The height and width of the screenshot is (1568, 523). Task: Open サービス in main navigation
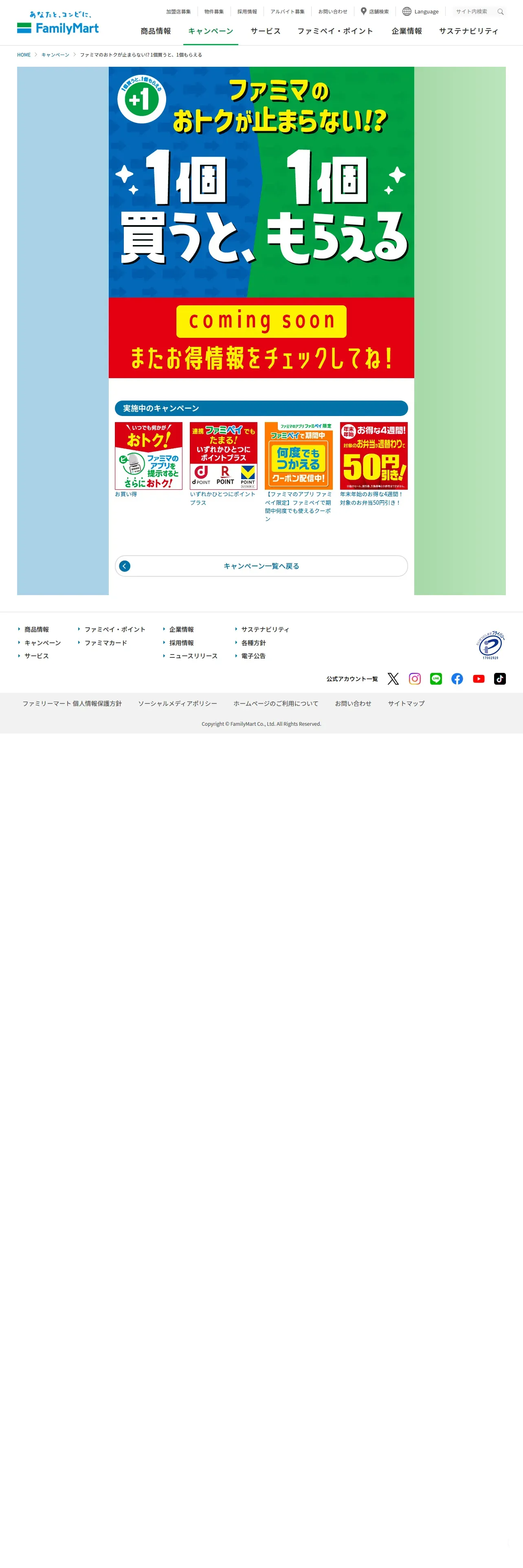[266, 31]
